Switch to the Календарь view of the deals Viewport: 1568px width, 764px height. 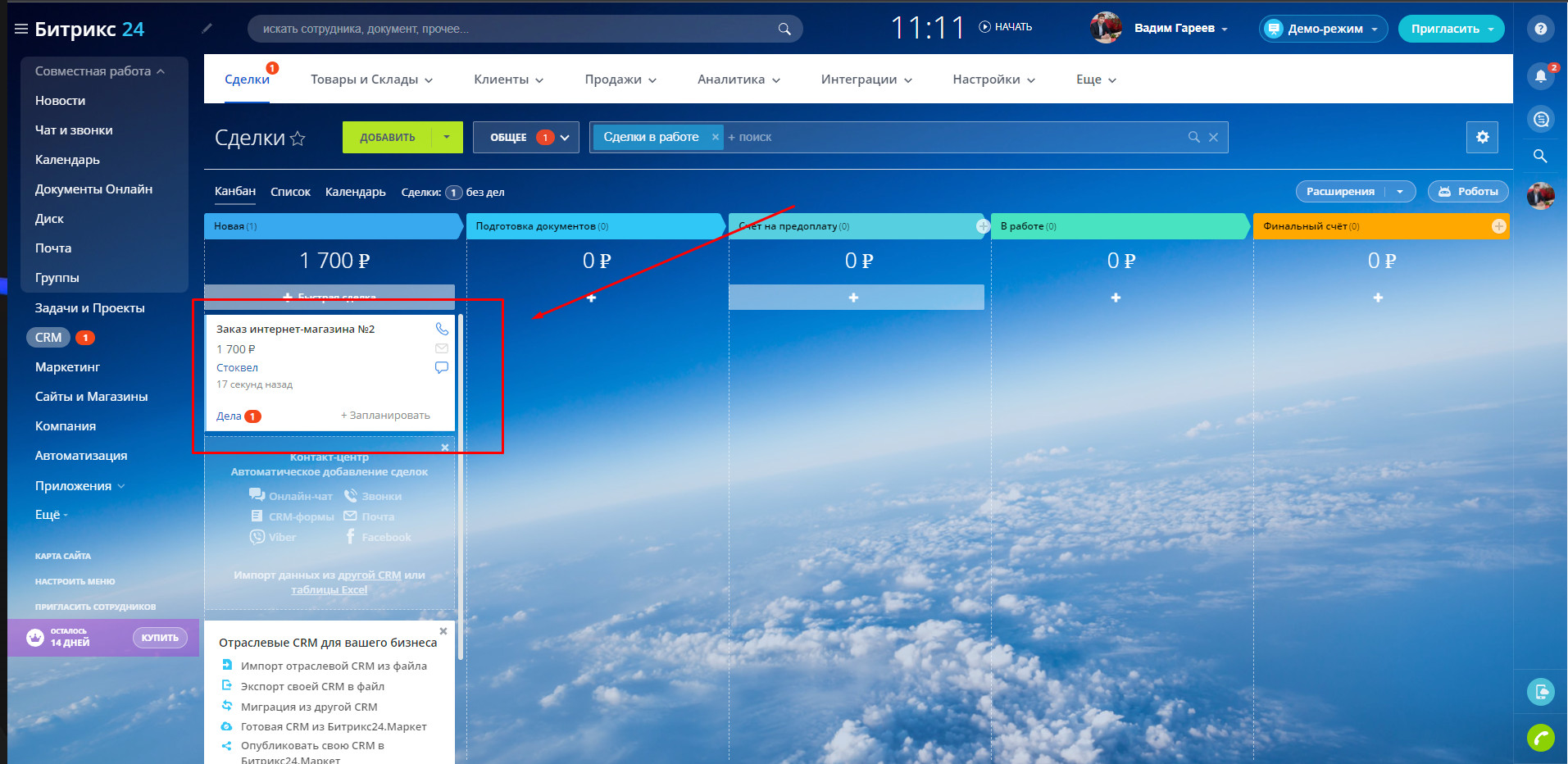coord(356,192)
